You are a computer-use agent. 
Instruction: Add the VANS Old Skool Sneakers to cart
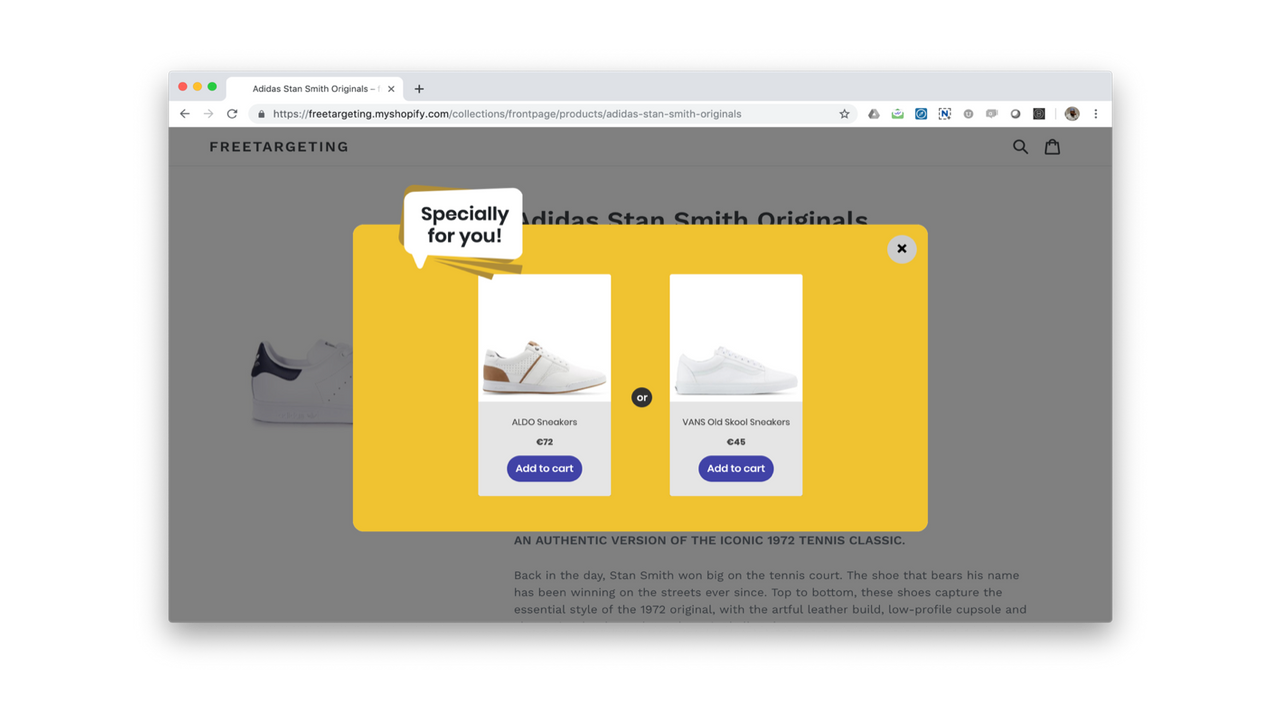coord(735,468)
